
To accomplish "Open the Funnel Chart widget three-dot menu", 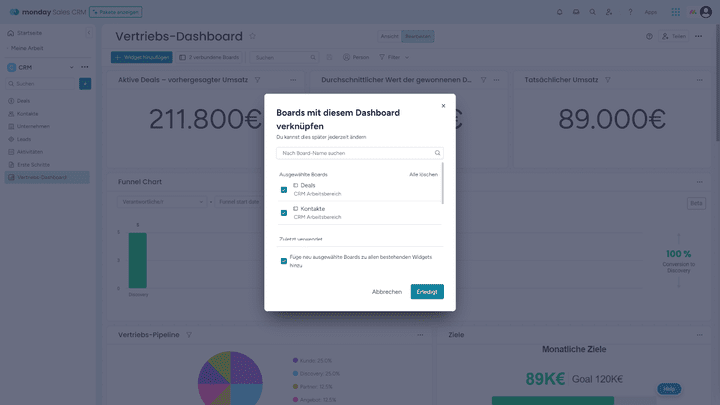I will [699, 182].
